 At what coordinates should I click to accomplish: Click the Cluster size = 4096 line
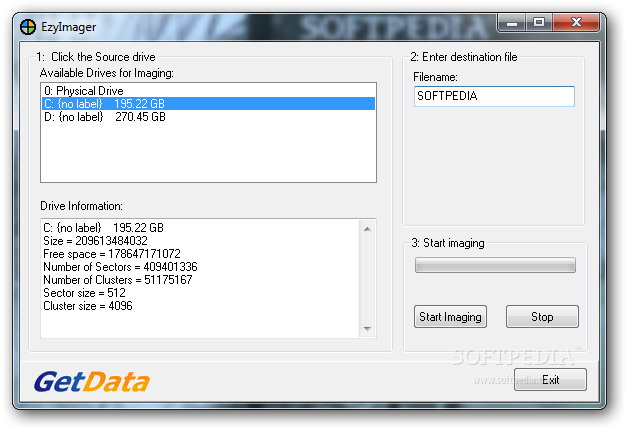88,306
